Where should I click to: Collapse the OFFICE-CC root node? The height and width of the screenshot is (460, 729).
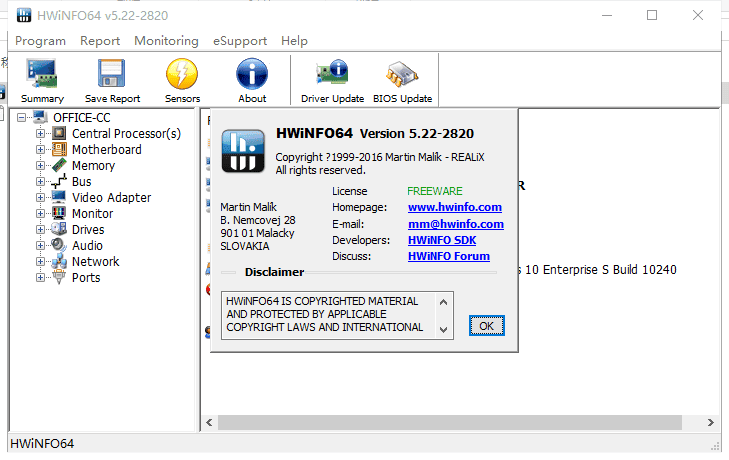pos(23,118)
